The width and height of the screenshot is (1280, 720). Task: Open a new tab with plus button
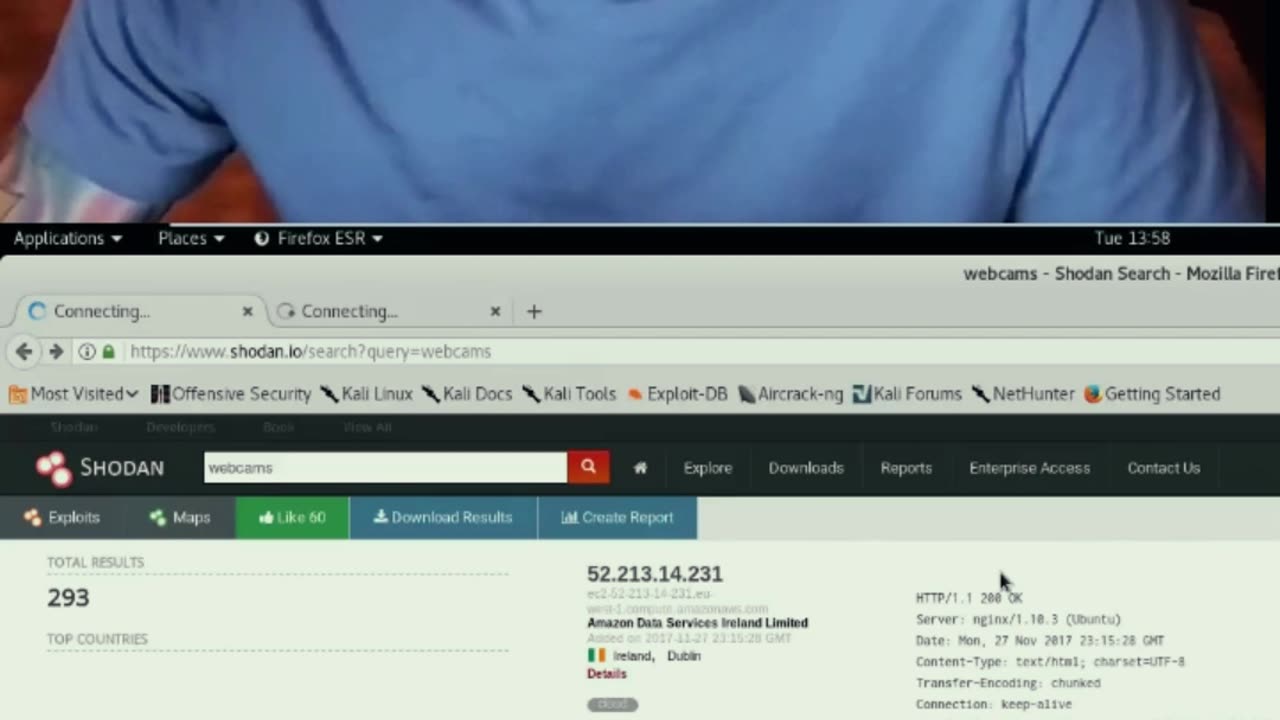click(534, 311)
